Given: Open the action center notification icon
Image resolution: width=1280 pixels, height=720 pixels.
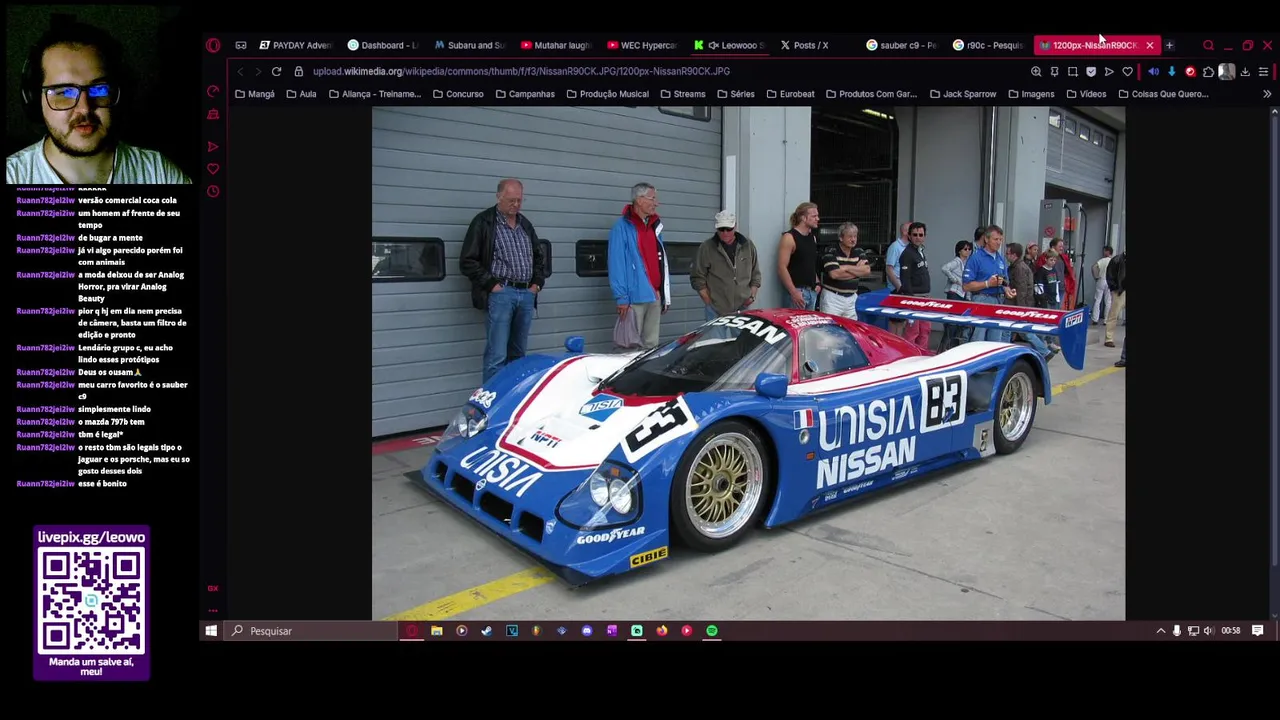Looking at the screenshot, I should [1258, 631].
